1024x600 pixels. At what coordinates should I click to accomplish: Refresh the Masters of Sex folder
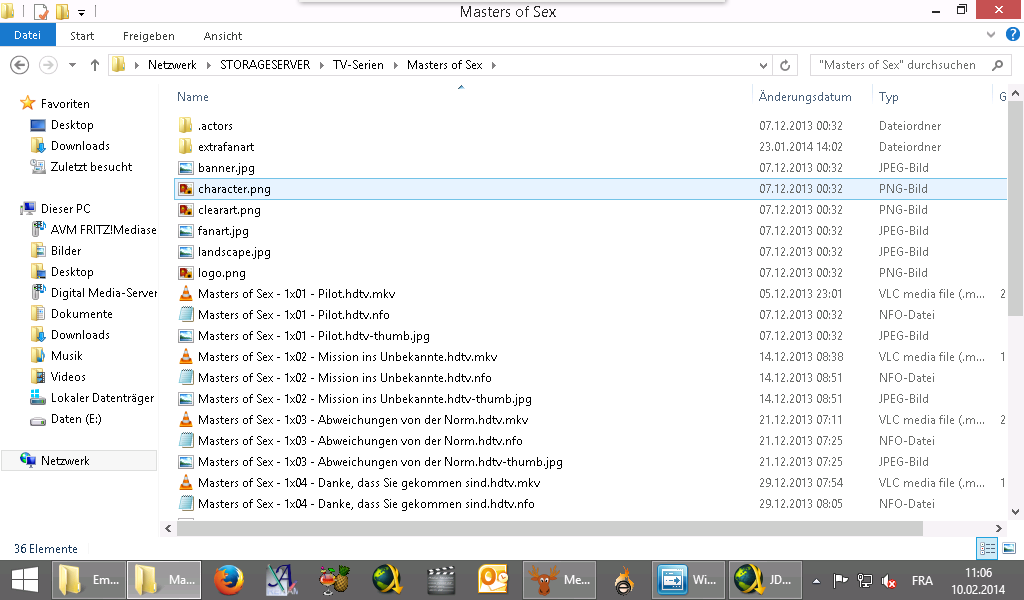click(x=785, y=65)
